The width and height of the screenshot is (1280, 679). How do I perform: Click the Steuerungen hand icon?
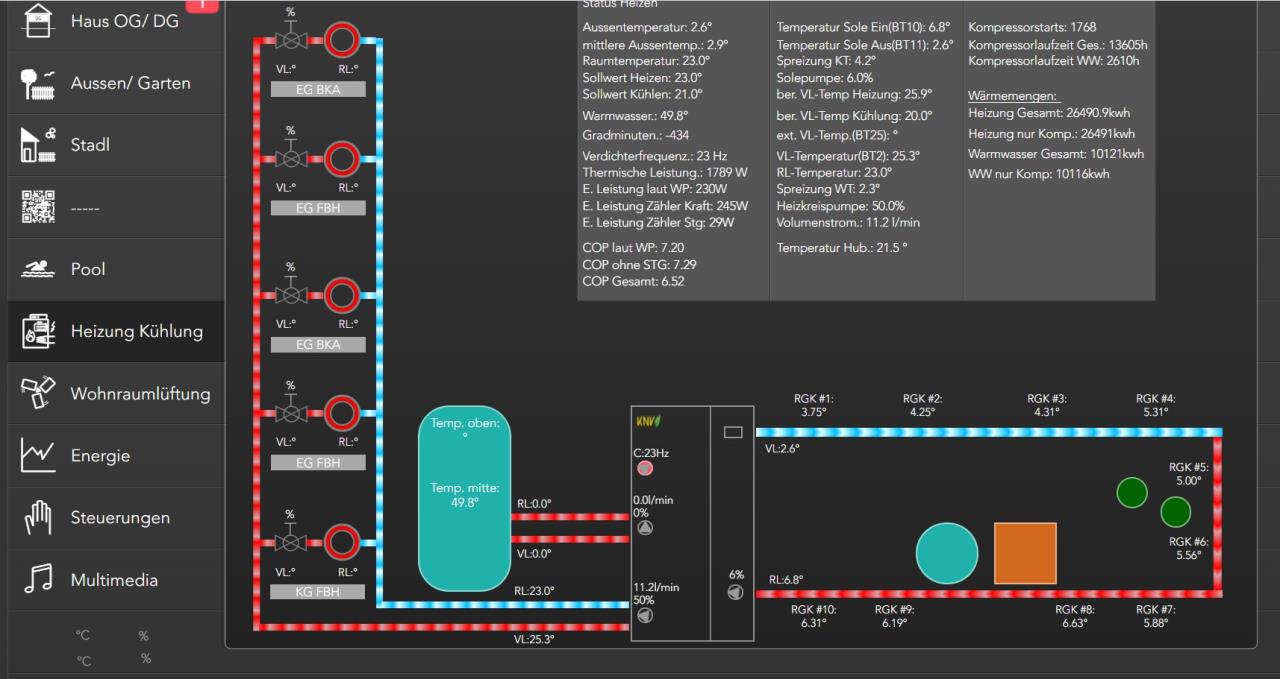coord(38,518)
